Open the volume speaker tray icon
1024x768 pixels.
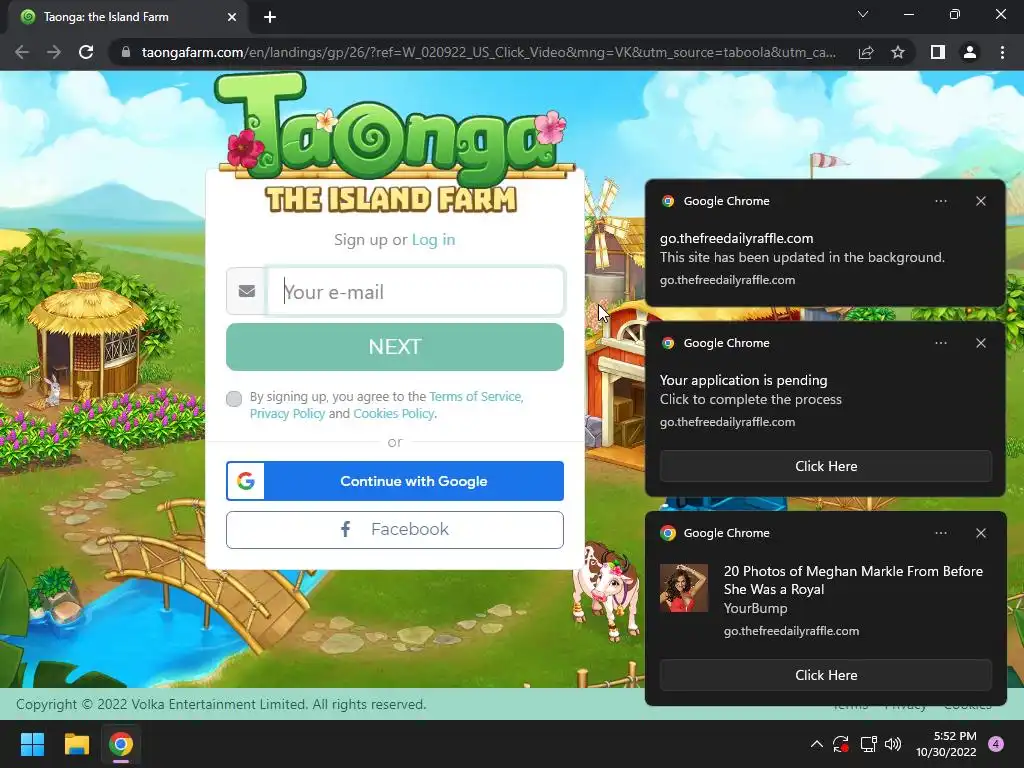[893, 744]
